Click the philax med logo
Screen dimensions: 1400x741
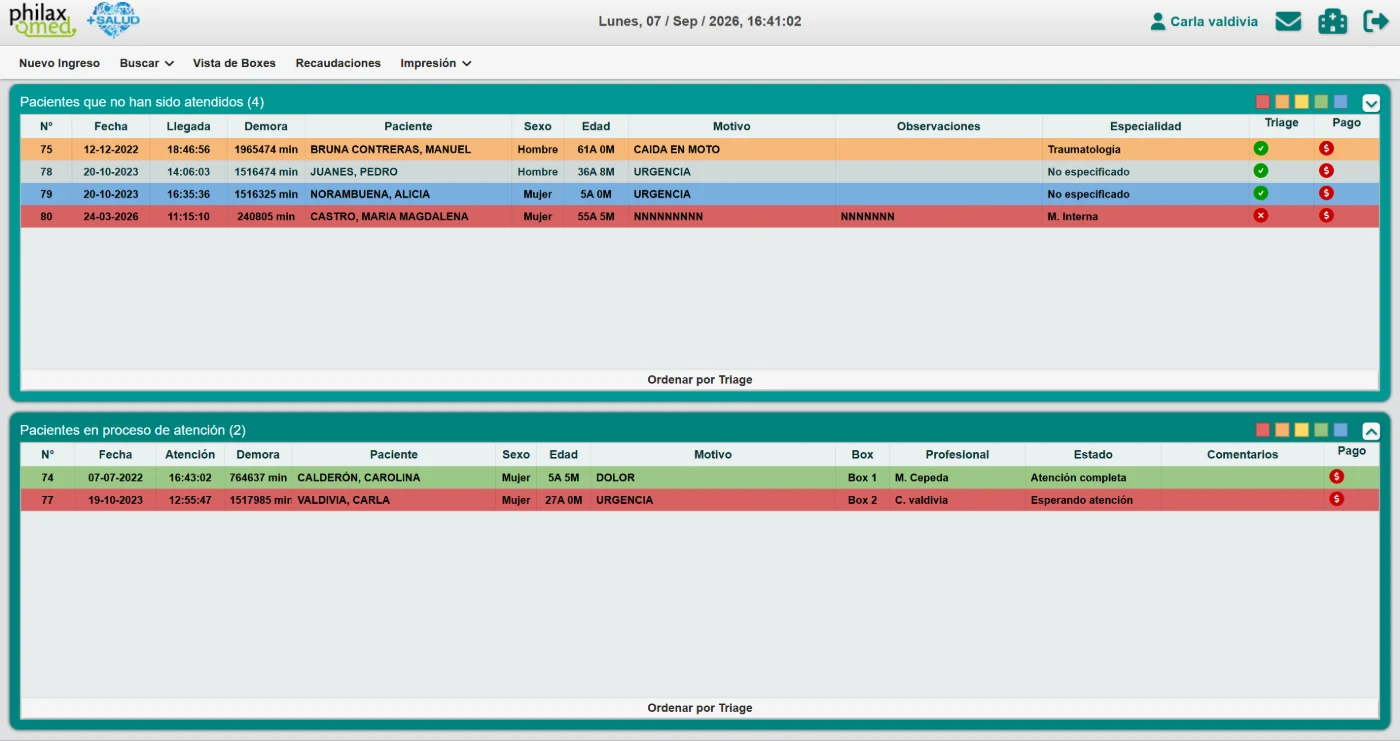(42, 21)
